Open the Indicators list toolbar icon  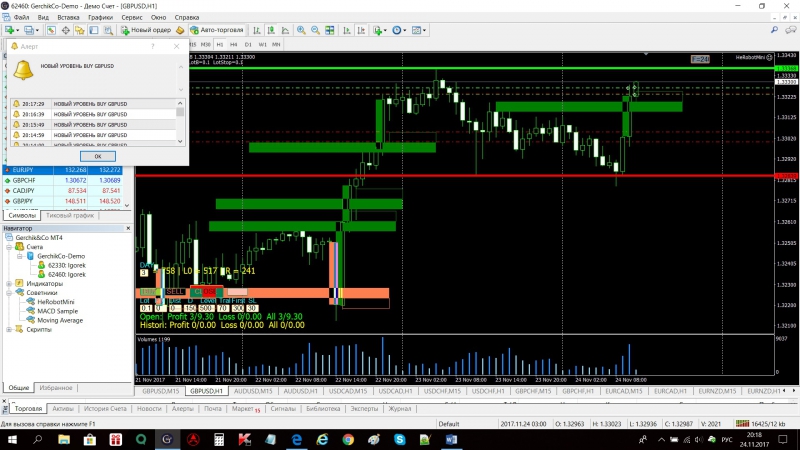378,30
